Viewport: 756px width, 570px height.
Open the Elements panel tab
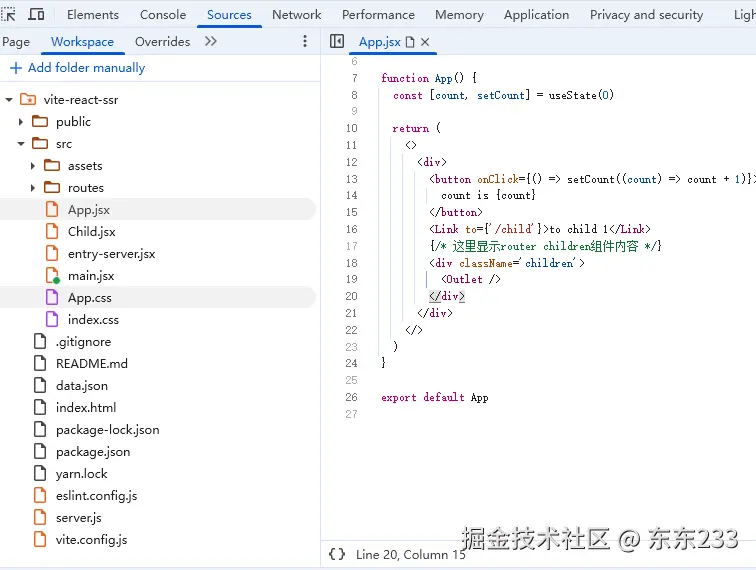coord(93,15)
